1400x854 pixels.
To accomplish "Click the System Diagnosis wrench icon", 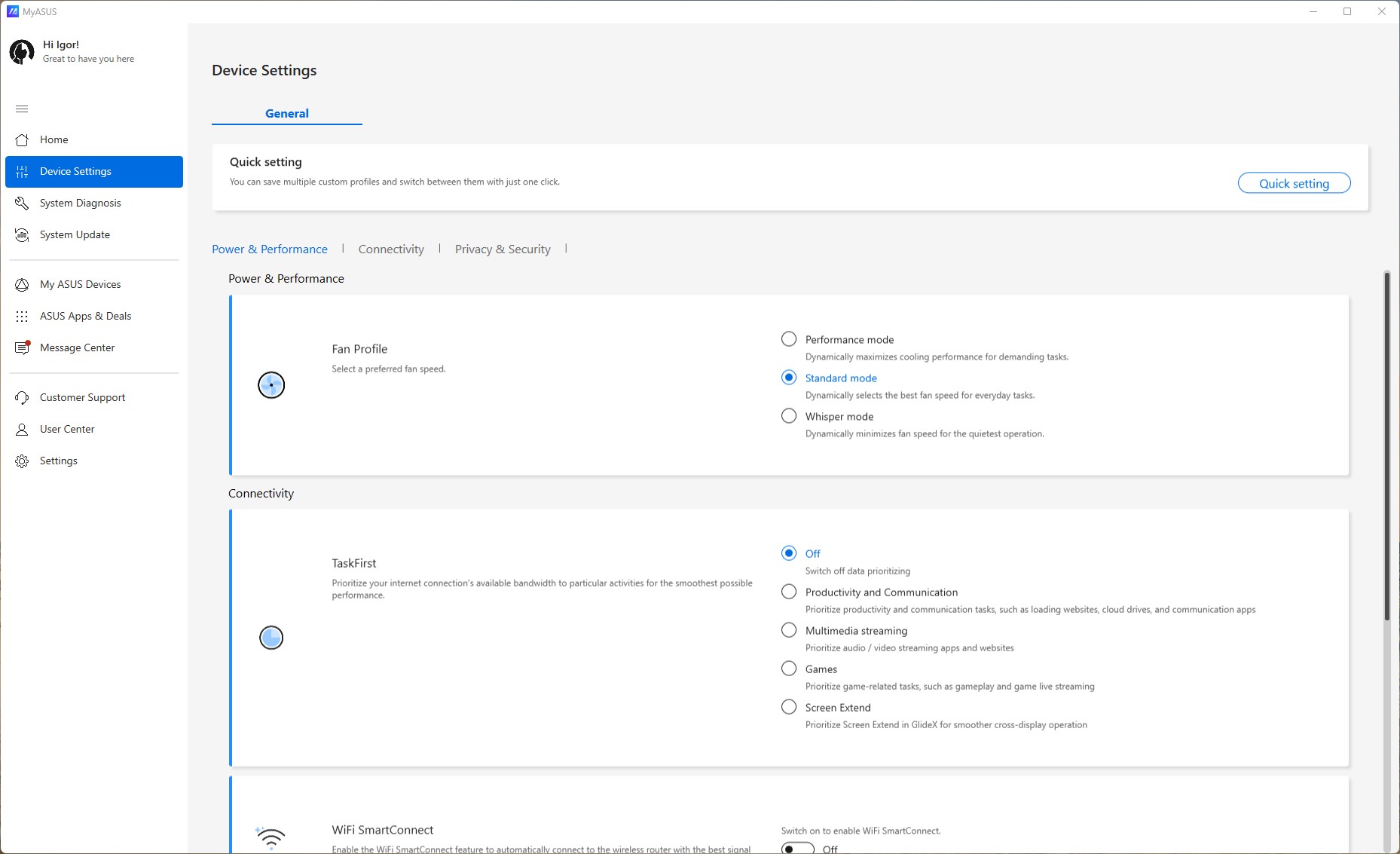I will 22,204.
